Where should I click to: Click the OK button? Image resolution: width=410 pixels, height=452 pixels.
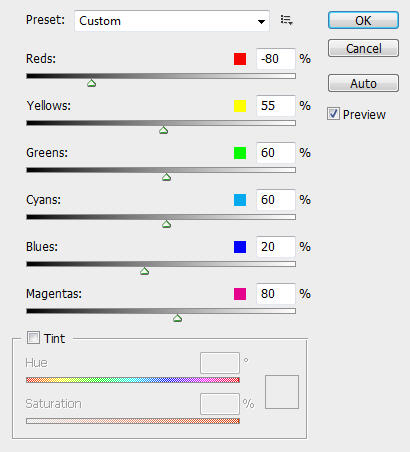pos(363,20)
